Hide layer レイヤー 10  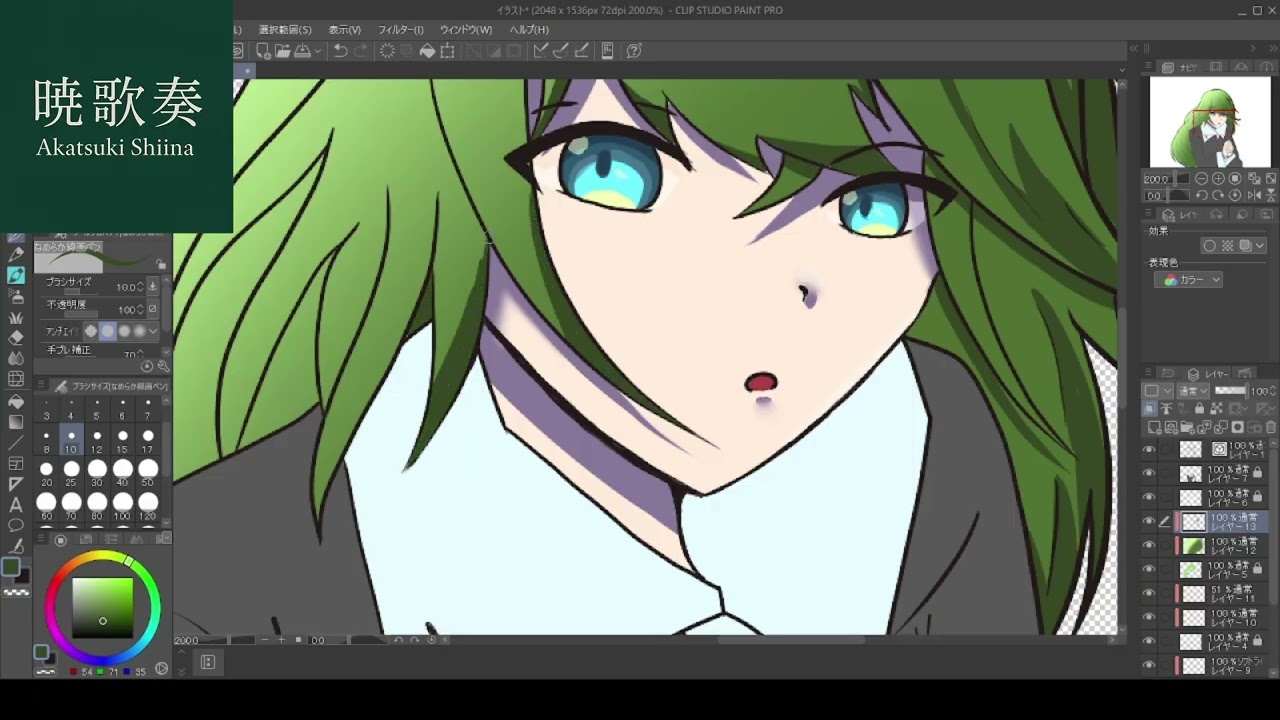(x=1149, y=617)
